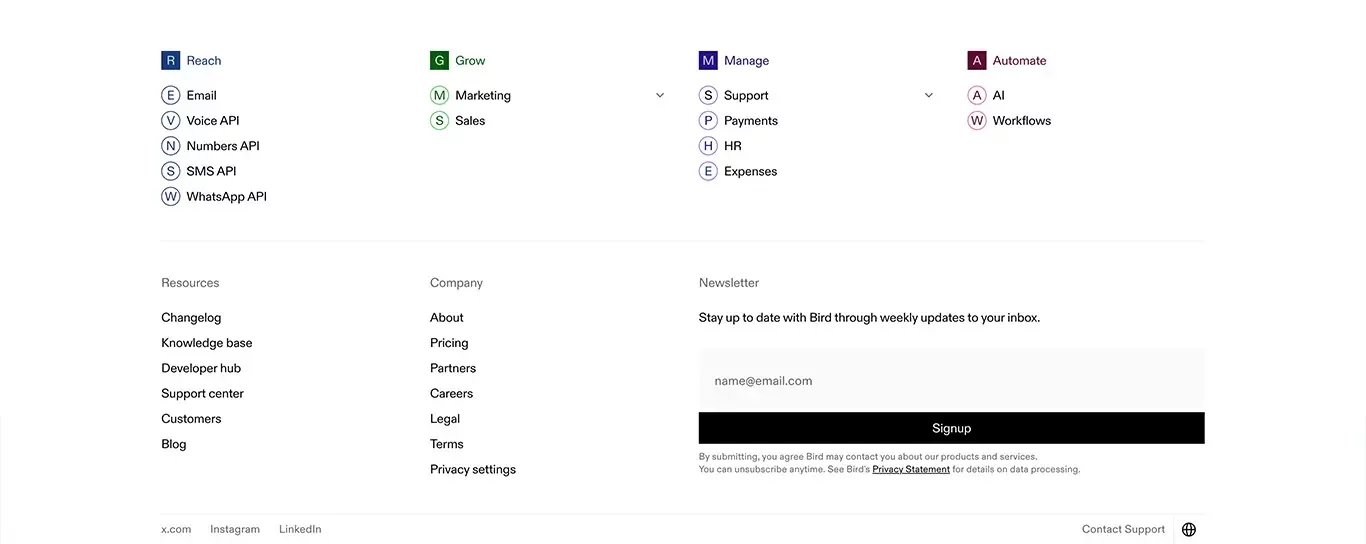The height and width of the screenshot is (544, 1366).
Task: Open the Changelog link
Action: 191,318
